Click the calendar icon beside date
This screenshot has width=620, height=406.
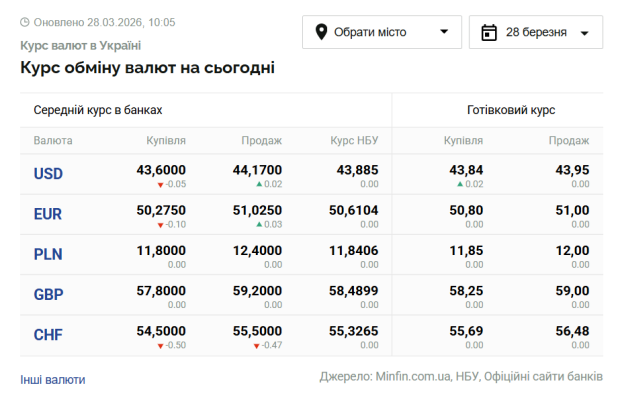click(489, 32)
